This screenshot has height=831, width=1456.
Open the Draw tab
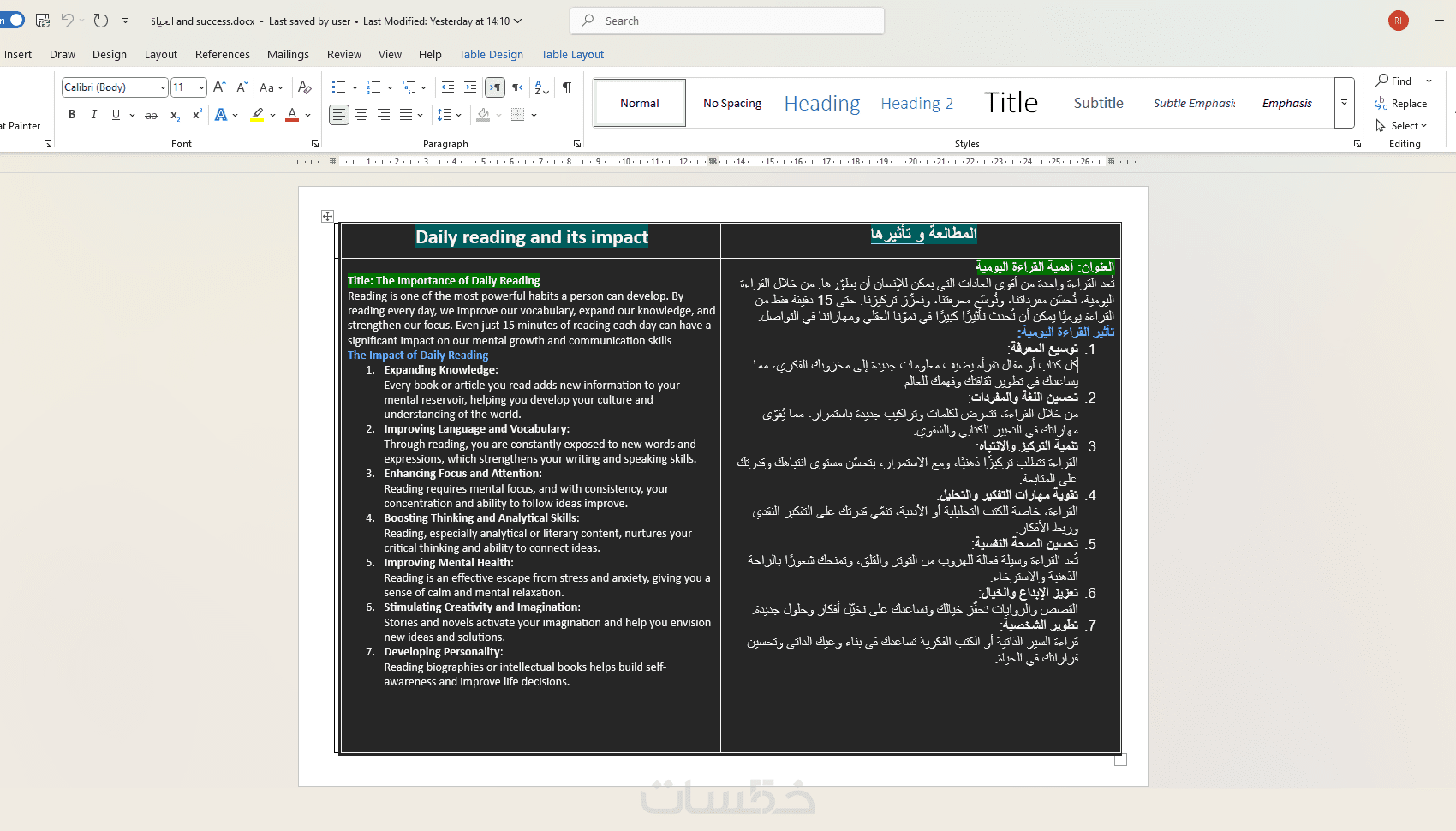[x=63, y=54]
